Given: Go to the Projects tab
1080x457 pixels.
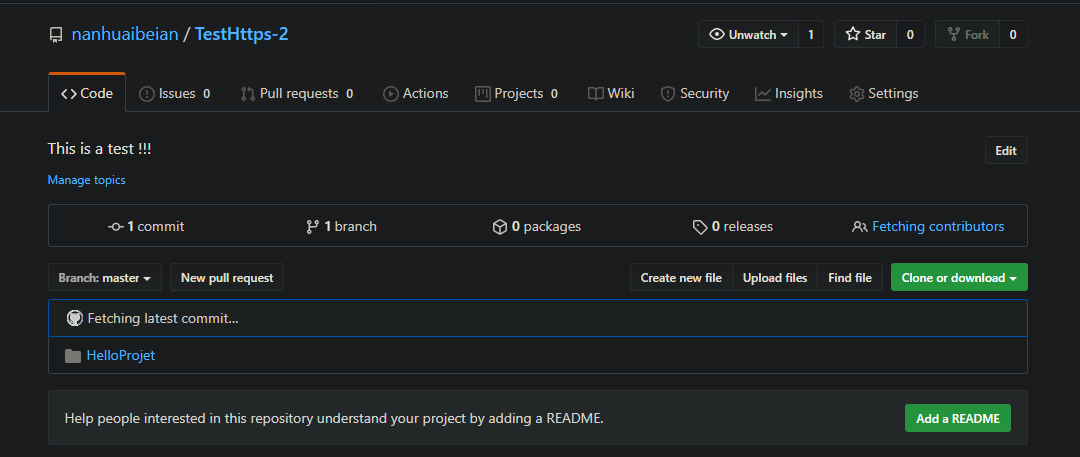Looking at the screenshot, I should pyautogui.click(x=517, y=94).
